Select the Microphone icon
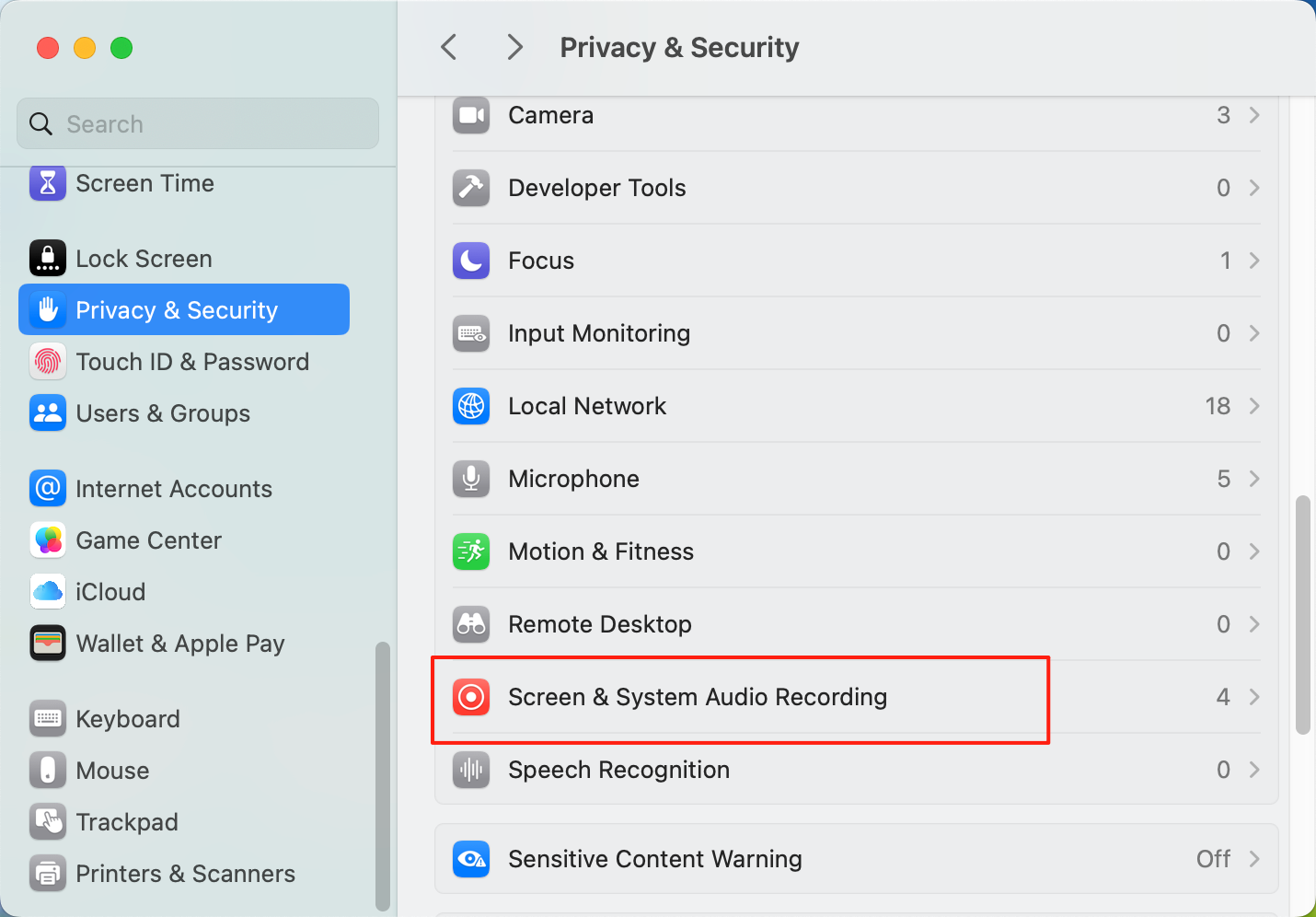 point(471,479)
